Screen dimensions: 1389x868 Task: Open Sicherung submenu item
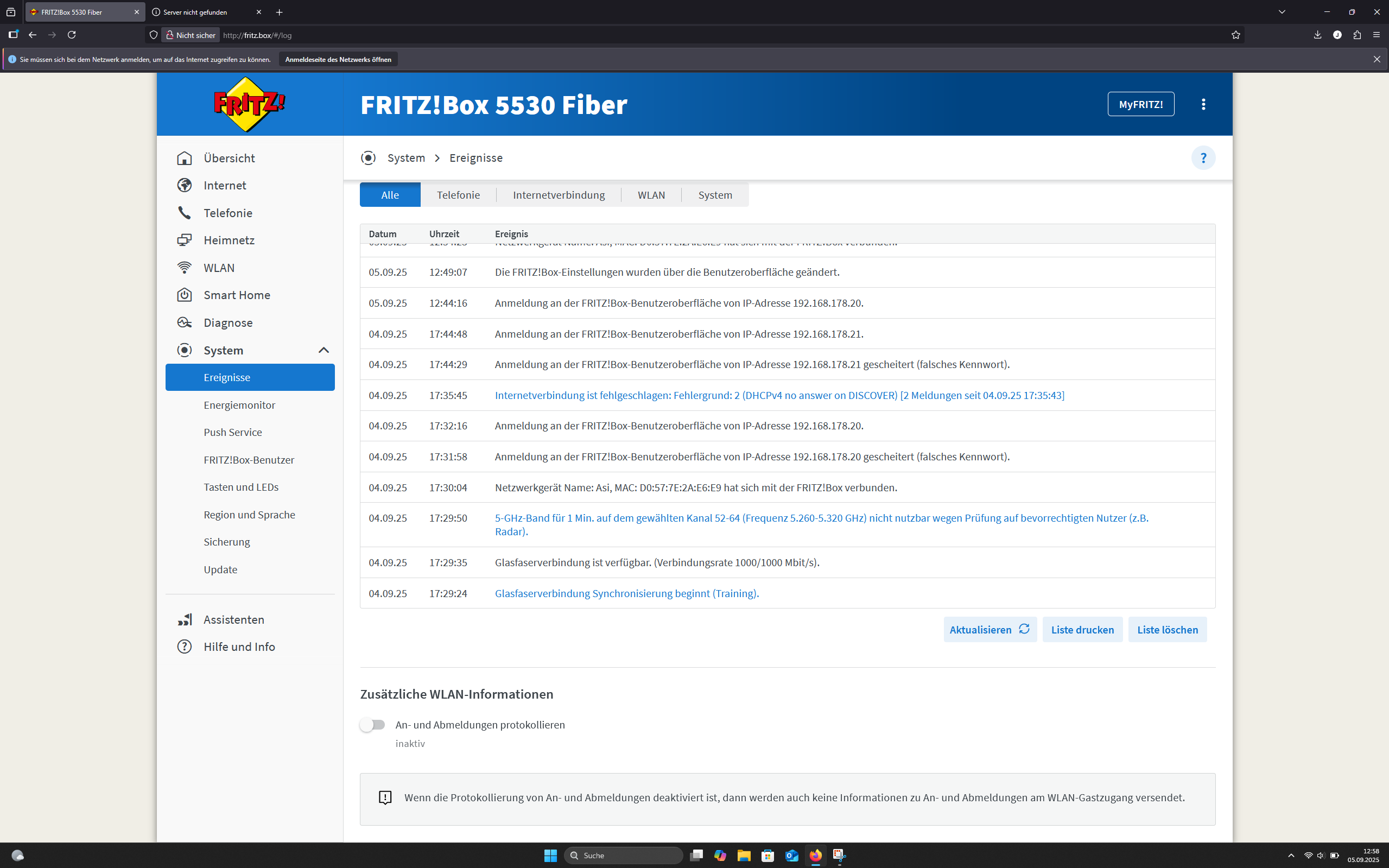[x=250, y=542]
